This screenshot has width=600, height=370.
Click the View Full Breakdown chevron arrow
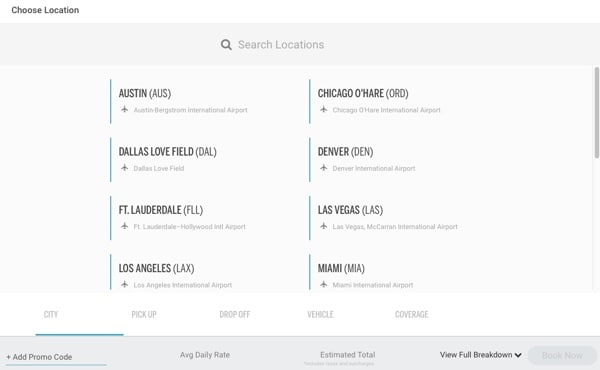[x=518, y=355]
